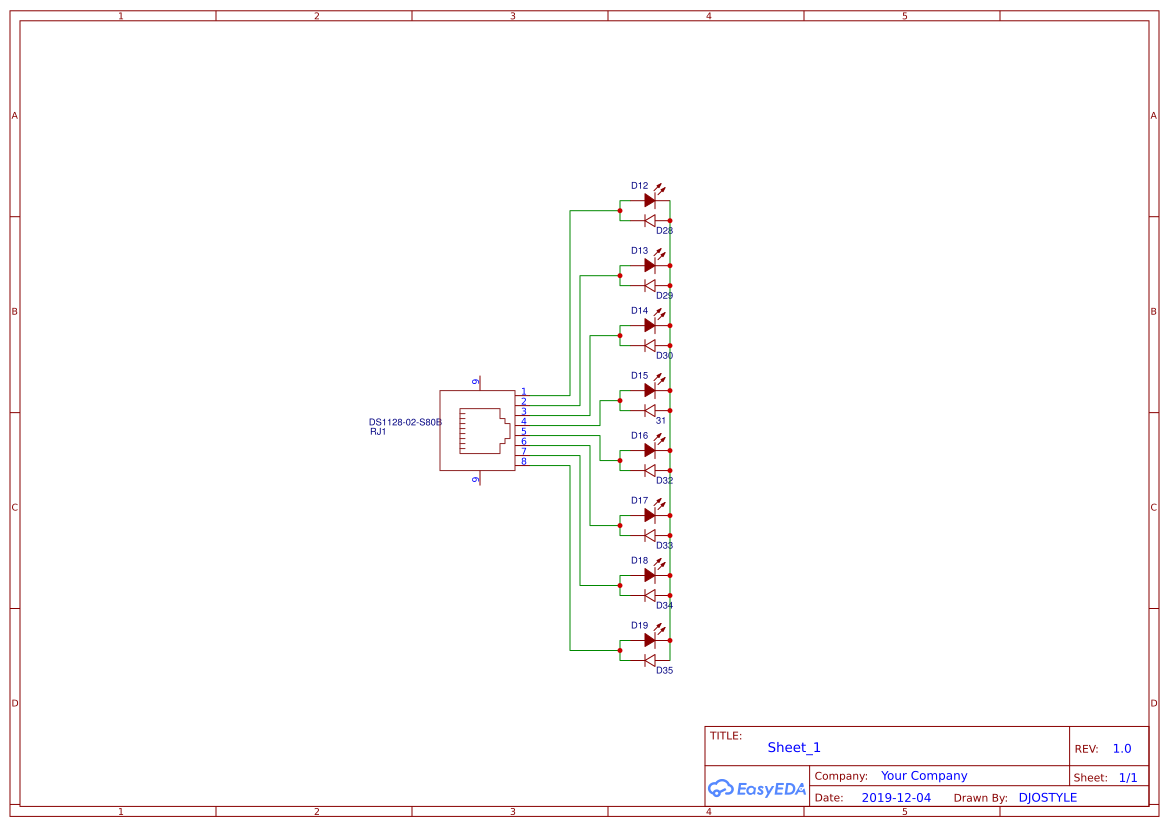
Task: Select the D32 designator label
Action: tap(664, 480)
